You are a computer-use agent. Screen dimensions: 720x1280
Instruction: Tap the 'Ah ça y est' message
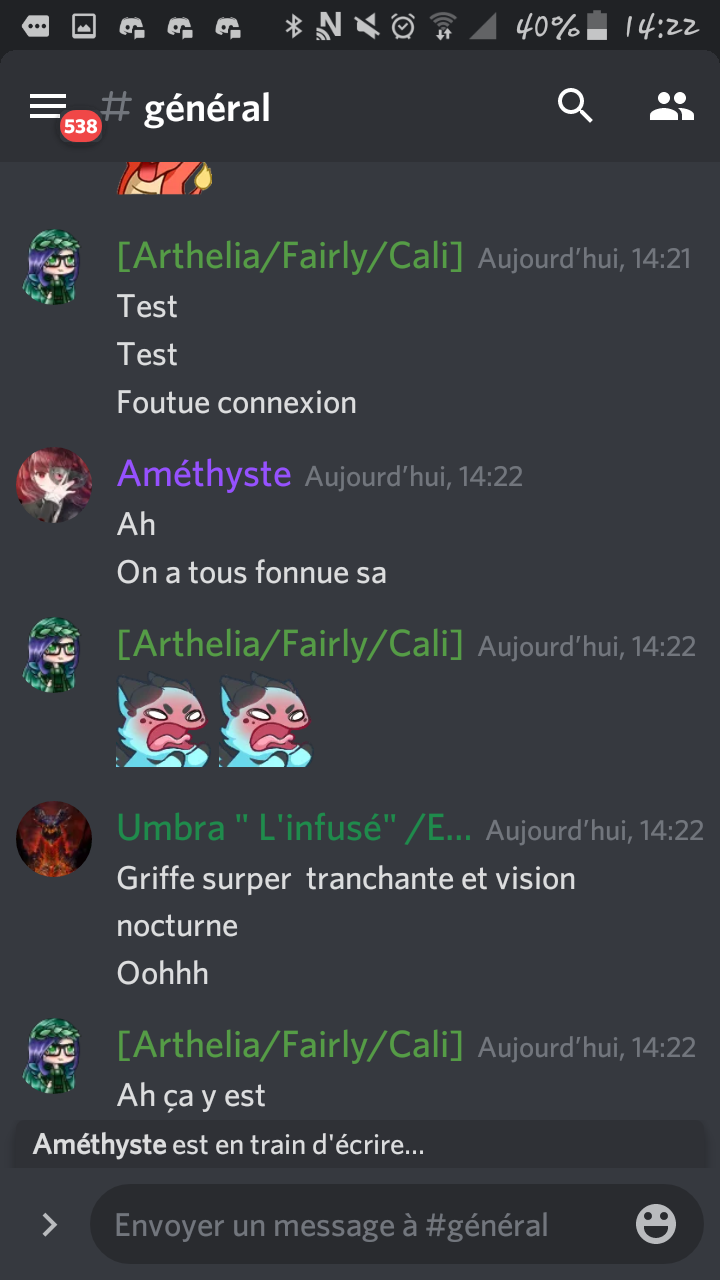[191, 1096]
